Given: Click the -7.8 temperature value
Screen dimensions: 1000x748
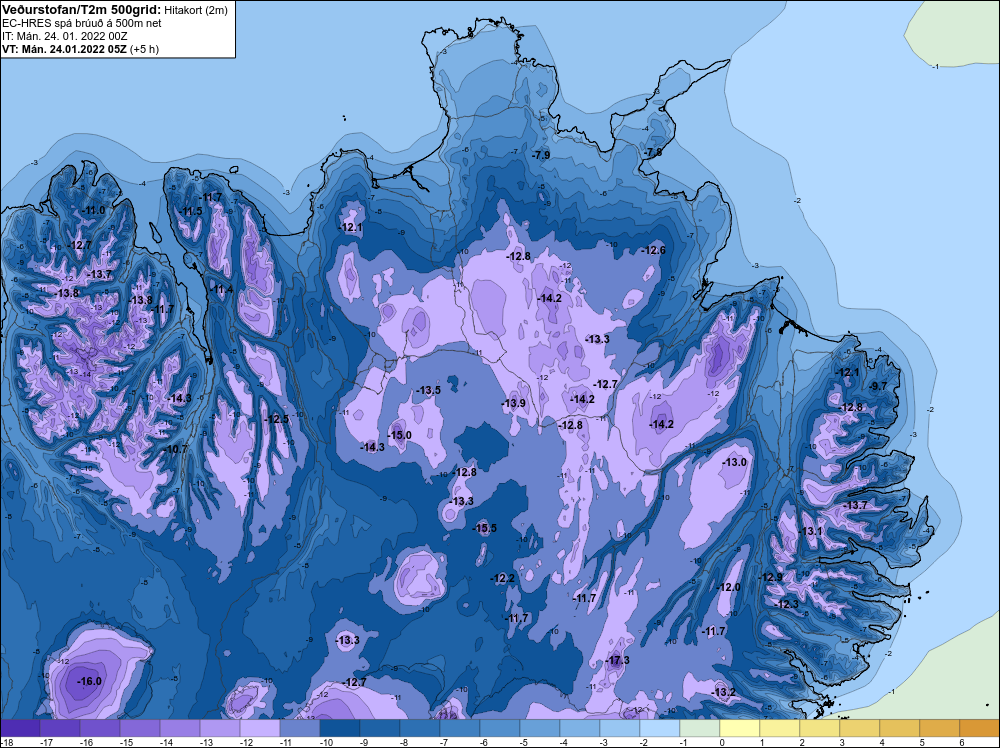Looking at the screenshot, I should pyautogui.click(x=653, y=152).
